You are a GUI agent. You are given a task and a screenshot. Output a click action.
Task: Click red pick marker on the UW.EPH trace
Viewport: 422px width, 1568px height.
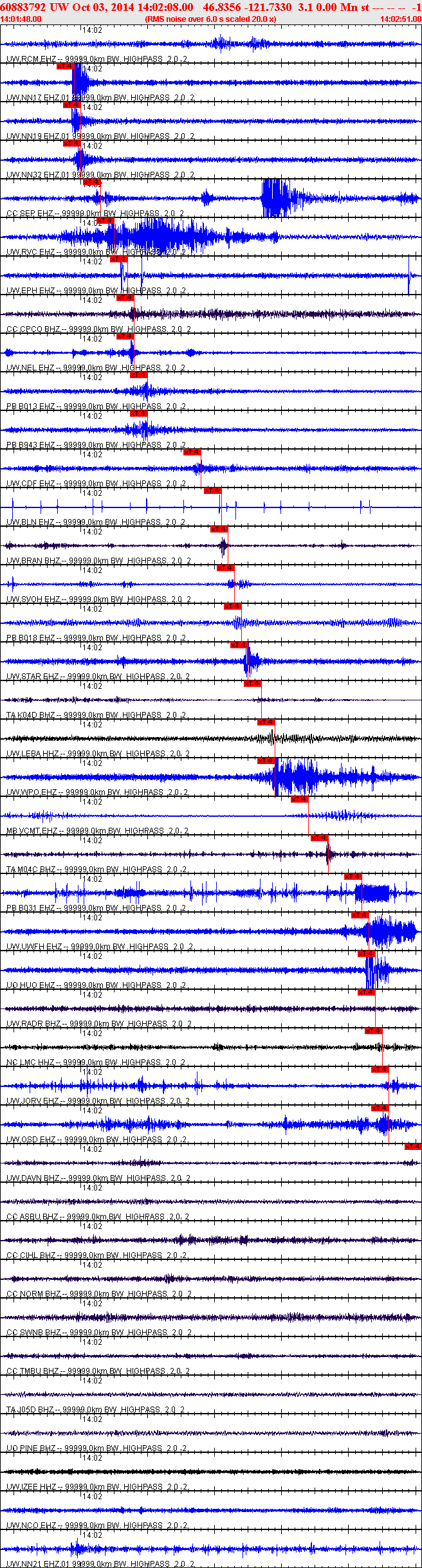[118, 259]
